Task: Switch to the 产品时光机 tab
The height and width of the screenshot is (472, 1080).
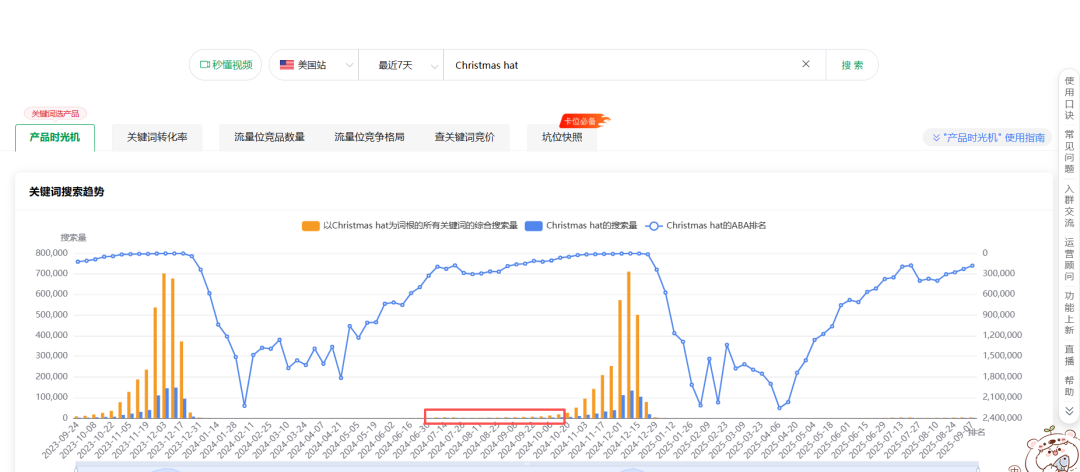Action: tap(55, 137)
